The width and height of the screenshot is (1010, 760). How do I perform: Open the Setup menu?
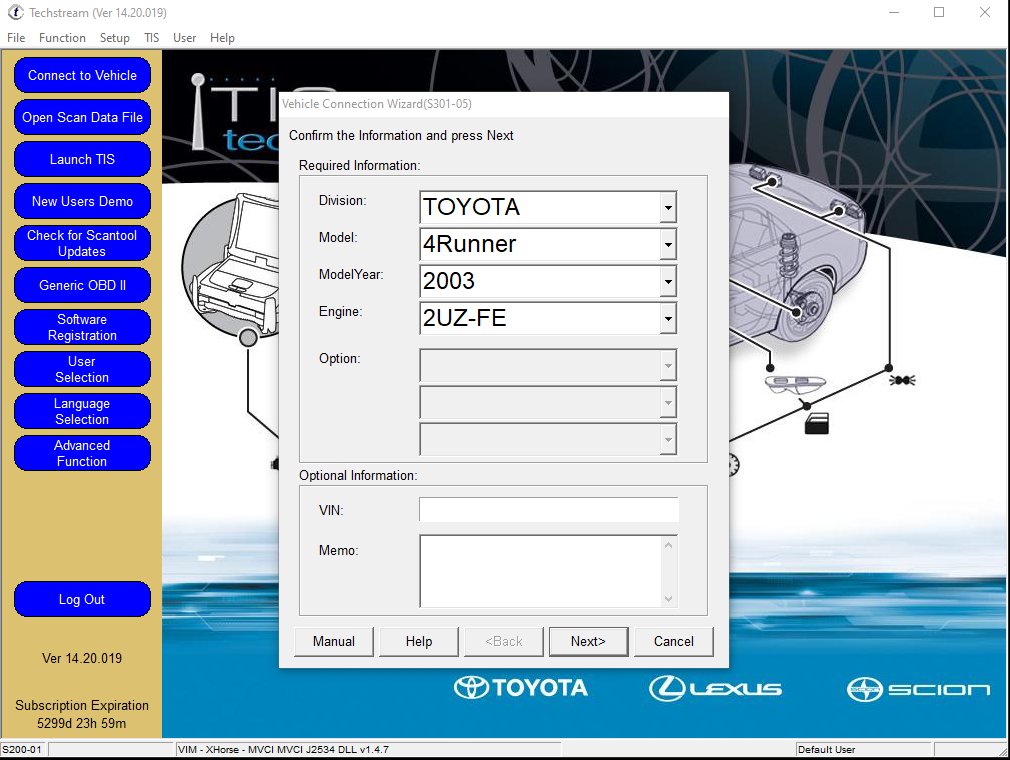pyautogui.click(x=115, y=38)
